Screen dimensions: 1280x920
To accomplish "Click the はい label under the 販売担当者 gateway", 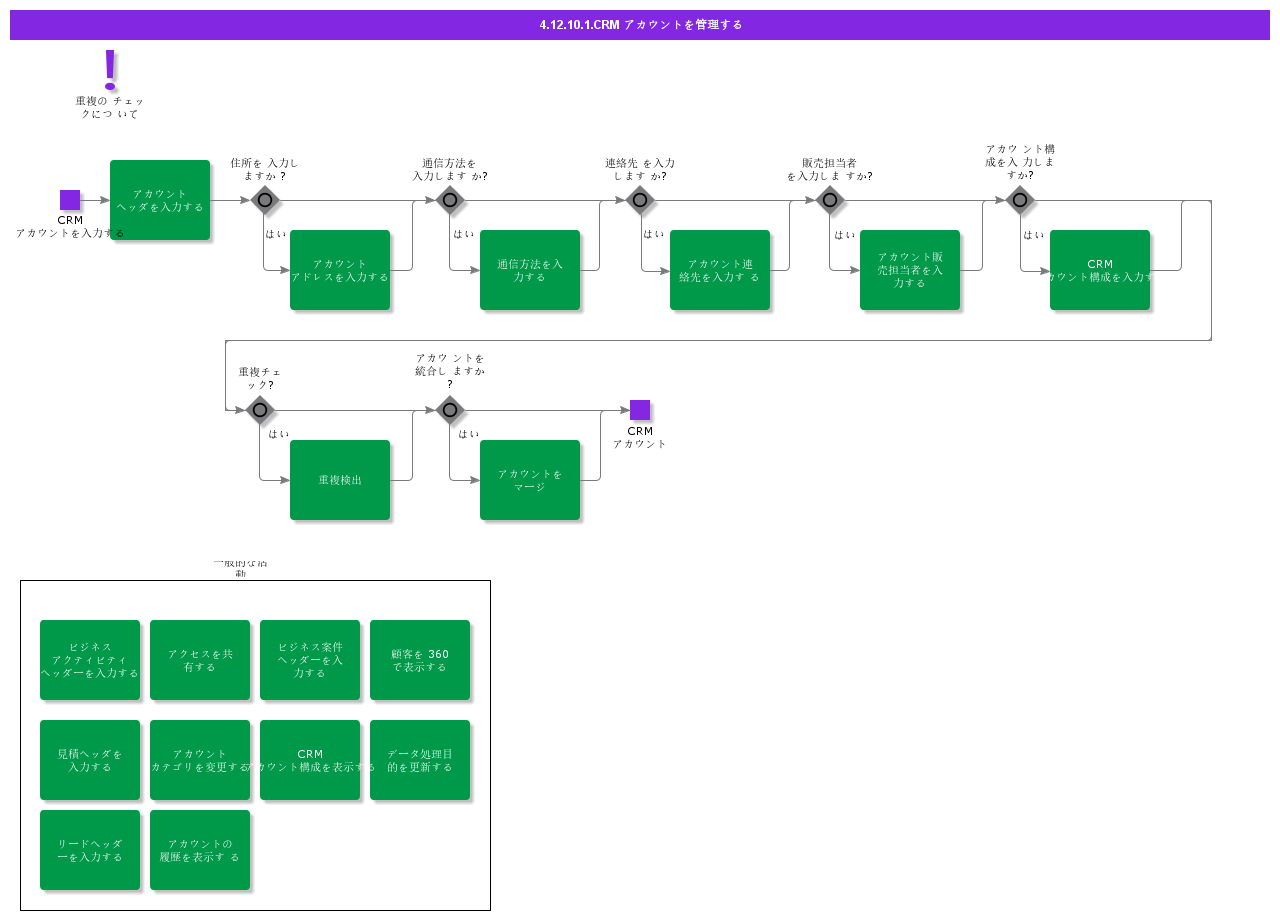I will click(845, 235).
